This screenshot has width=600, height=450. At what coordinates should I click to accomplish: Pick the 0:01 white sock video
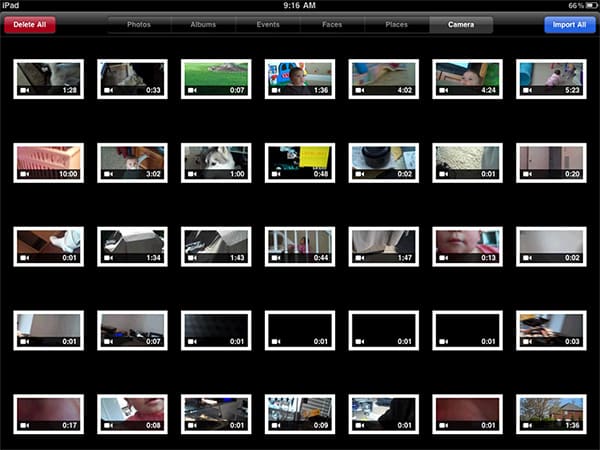pyautogui.click(x=49, y=247)
